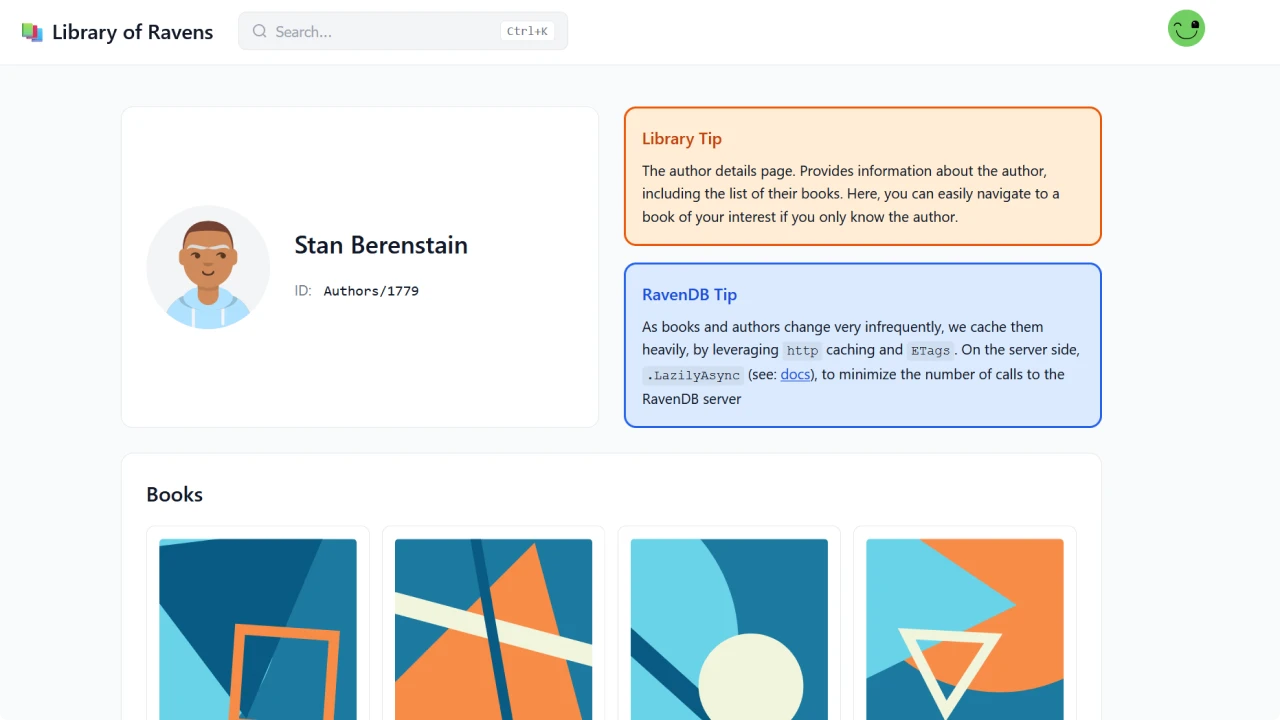The image size is (1280, 720).
Task: Click the Library Tip heading
Action: [x=682, y=139]
